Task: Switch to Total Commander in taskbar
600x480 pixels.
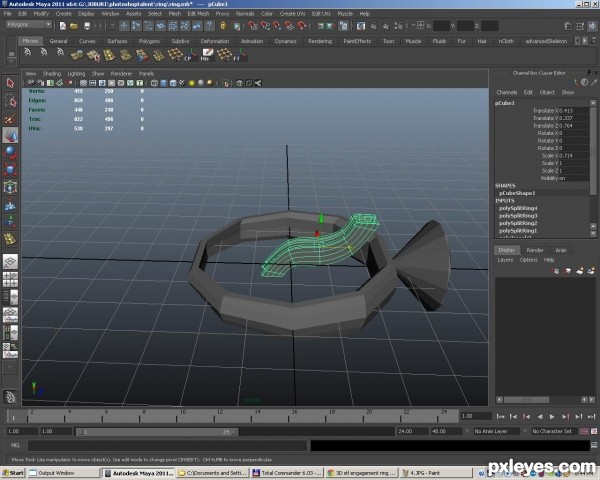Action: (287, 473)
